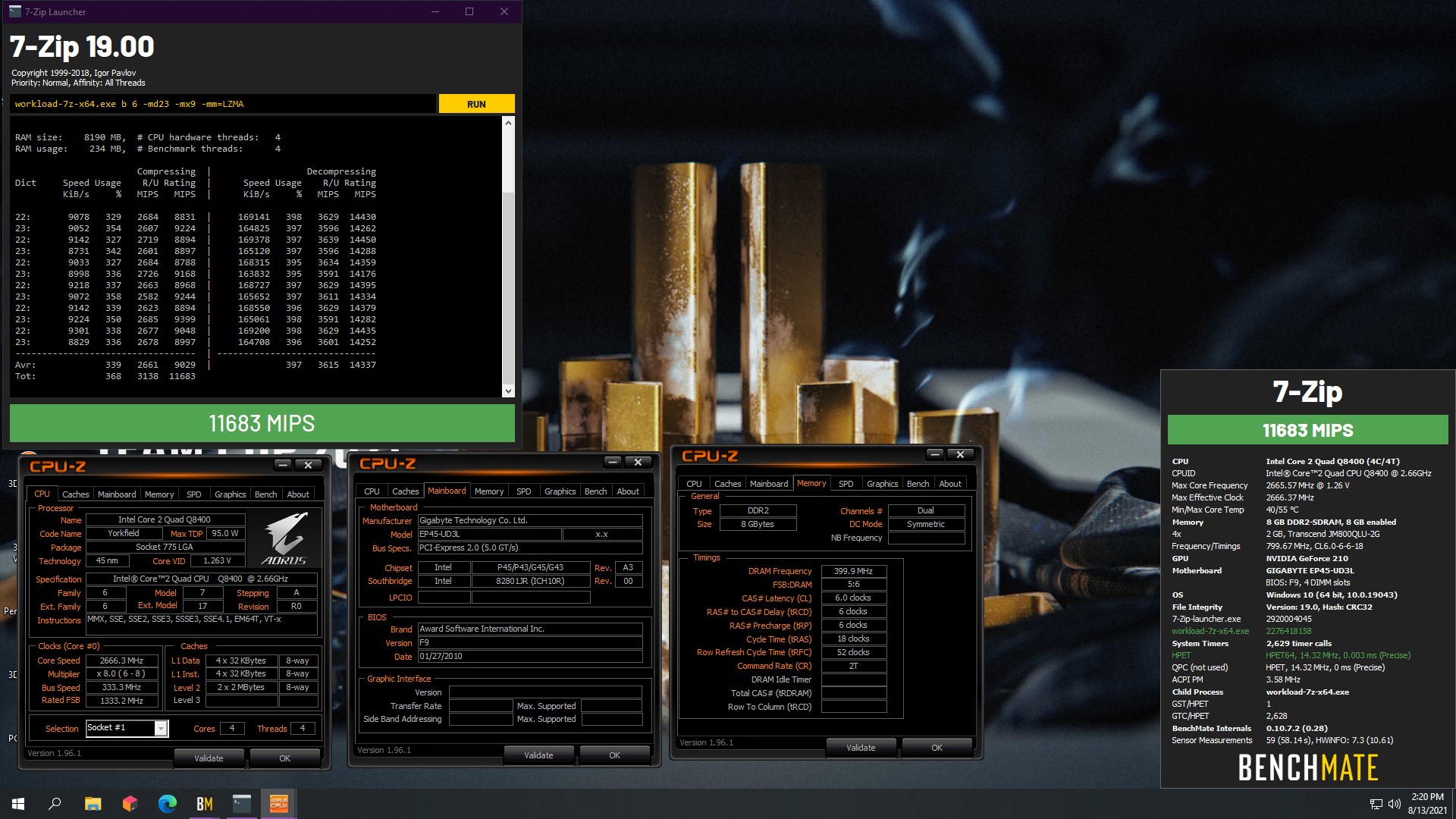Click the scroll down arrow in the 7-Zip output

(x=508, y=391)
